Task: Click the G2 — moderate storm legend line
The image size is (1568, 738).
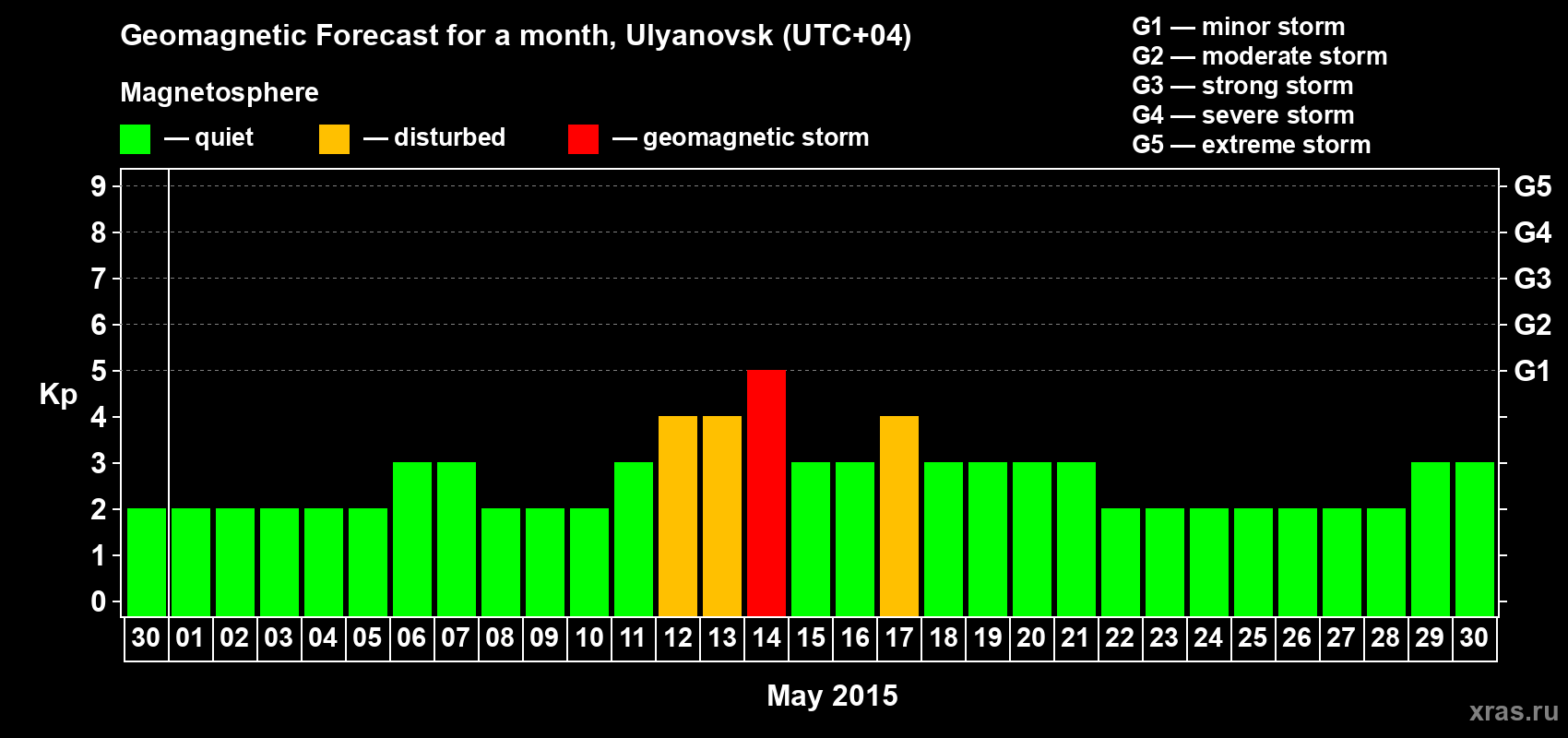Action: click(x=1260, y=56)
